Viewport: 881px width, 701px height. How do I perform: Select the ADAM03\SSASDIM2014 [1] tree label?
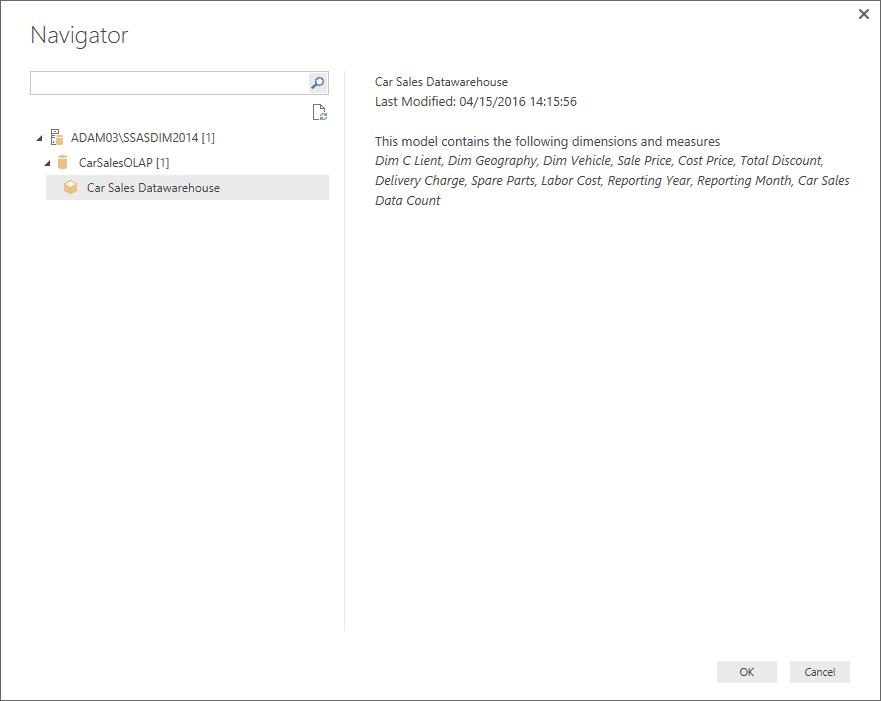pyautogui.click(x=143, y=138)
